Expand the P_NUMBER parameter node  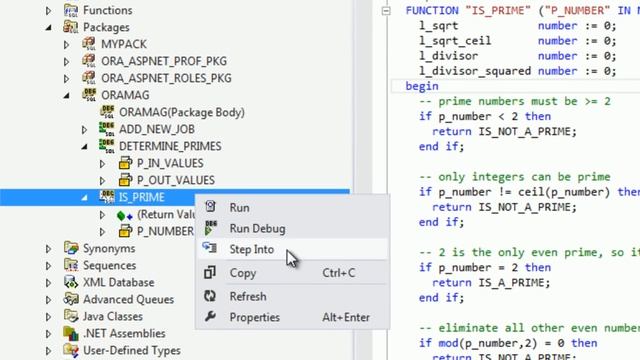click(x=102, y=232)
